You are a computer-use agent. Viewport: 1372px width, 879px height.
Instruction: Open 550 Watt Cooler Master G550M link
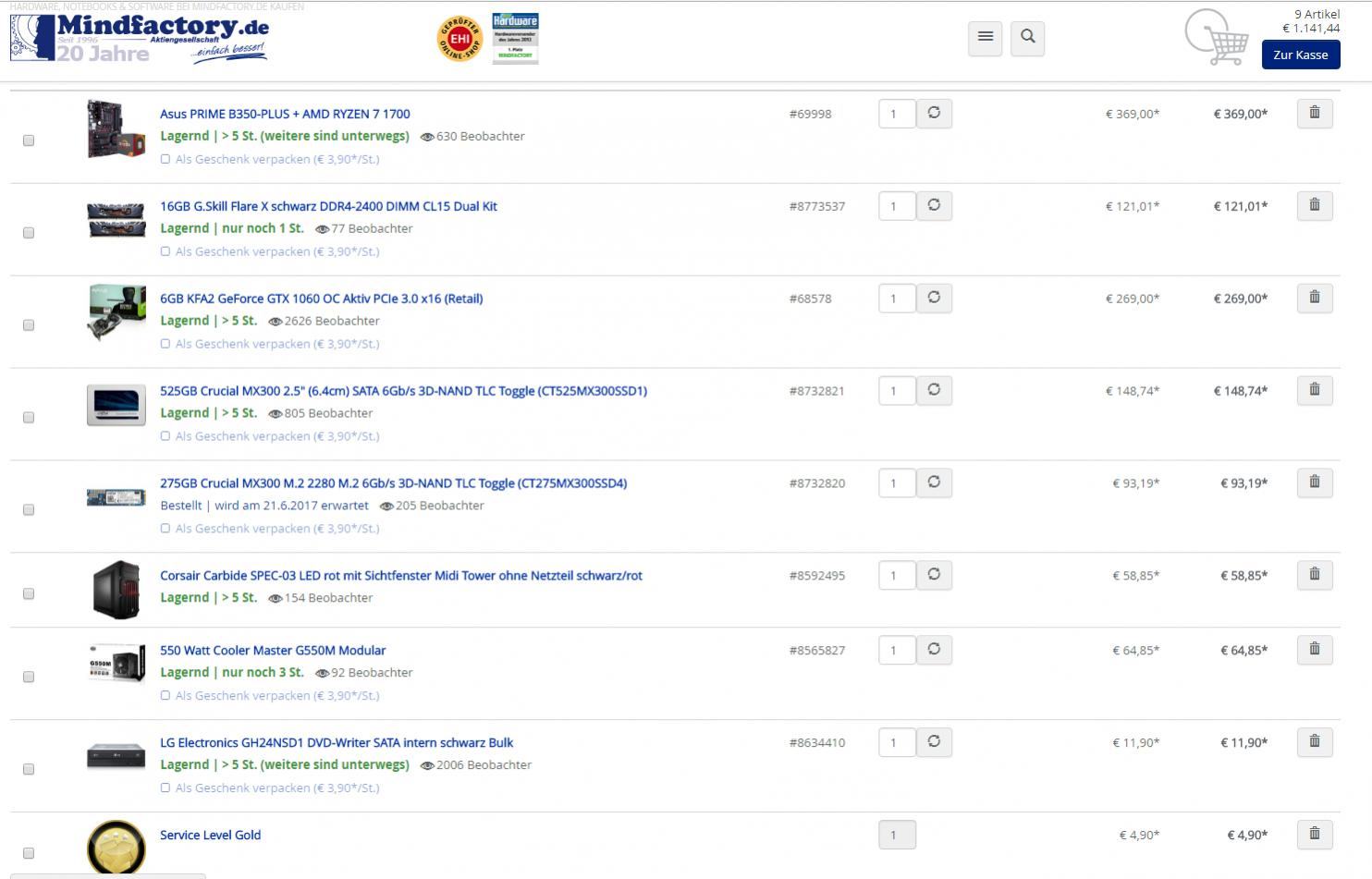[273, 650]
